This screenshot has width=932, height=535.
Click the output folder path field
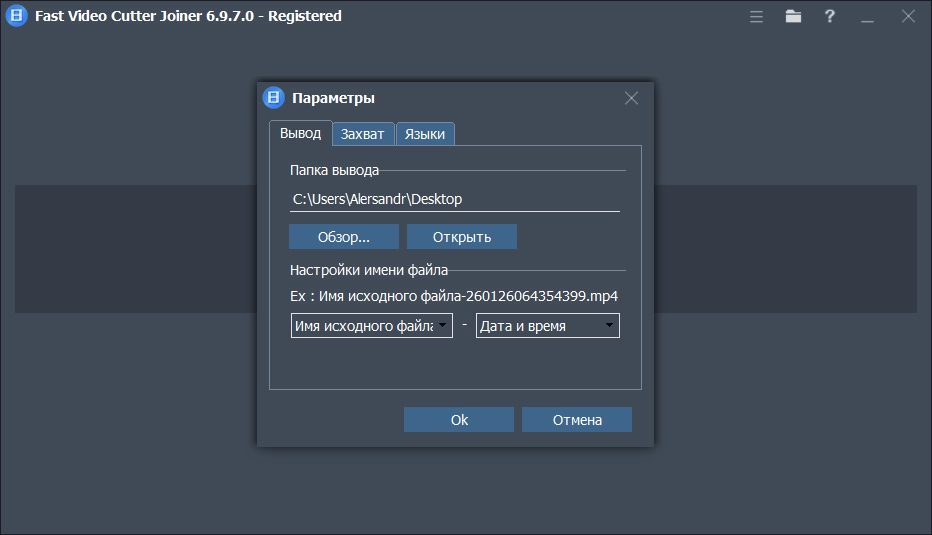tap(454, 199)
